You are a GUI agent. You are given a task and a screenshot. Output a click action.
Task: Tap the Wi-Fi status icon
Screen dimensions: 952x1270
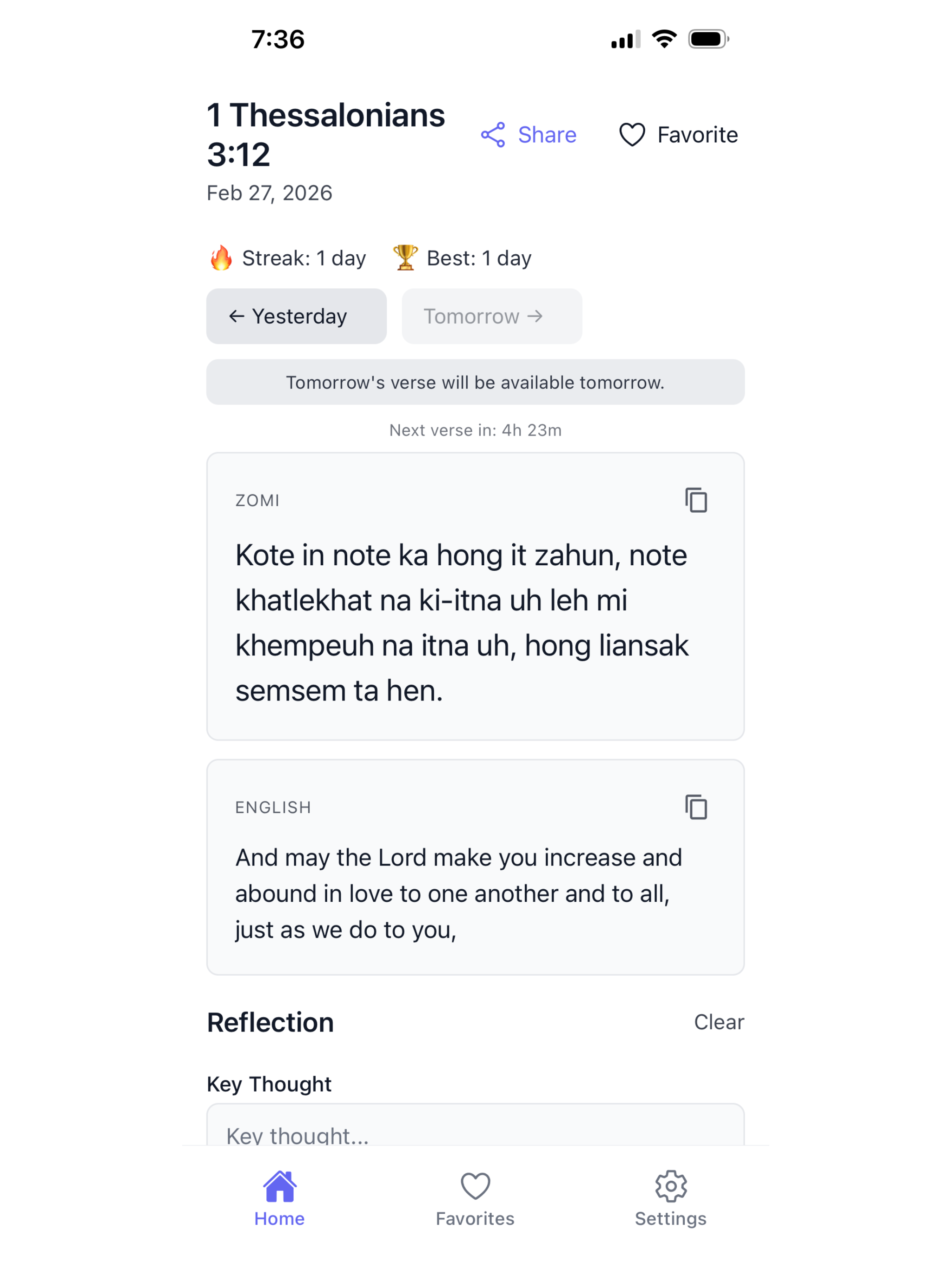coord(664,39)
